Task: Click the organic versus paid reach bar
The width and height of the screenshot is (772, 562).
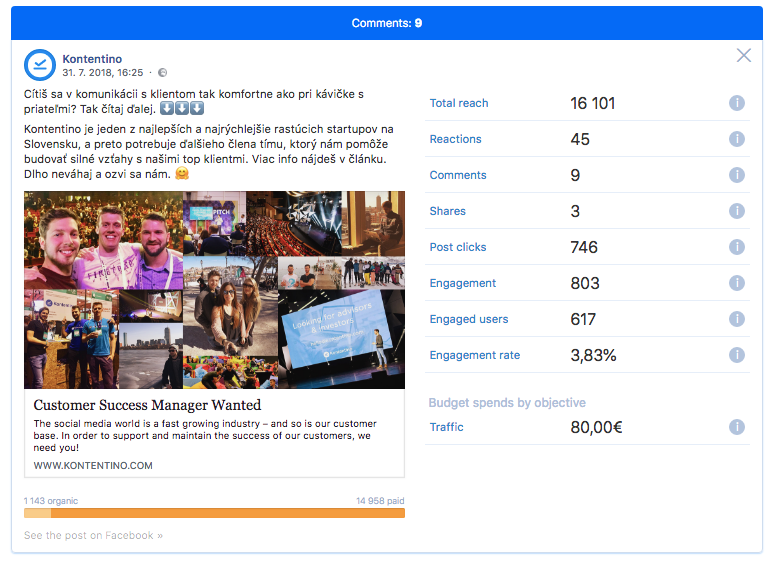Action: 214,513
